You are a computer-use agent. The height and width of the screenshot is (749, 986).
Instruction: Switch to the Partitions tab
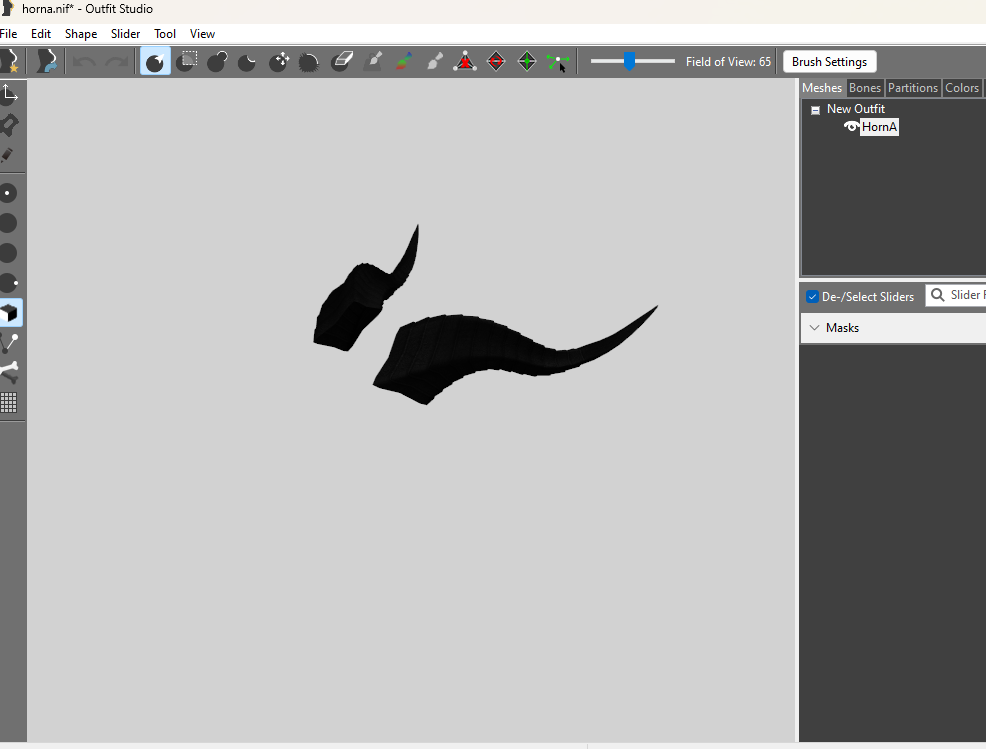coord(912,88)
